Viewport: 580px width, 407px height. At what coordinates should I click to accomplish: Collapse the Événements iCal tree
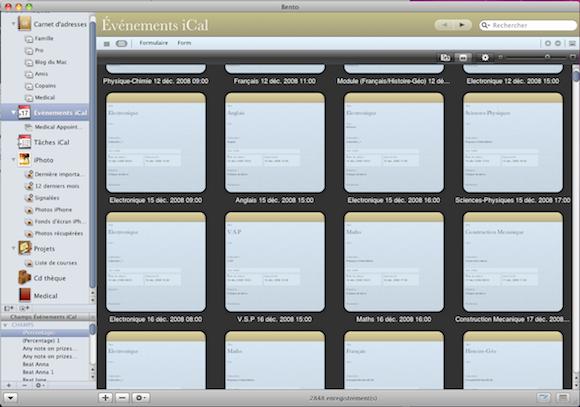(x=13, y=112)
